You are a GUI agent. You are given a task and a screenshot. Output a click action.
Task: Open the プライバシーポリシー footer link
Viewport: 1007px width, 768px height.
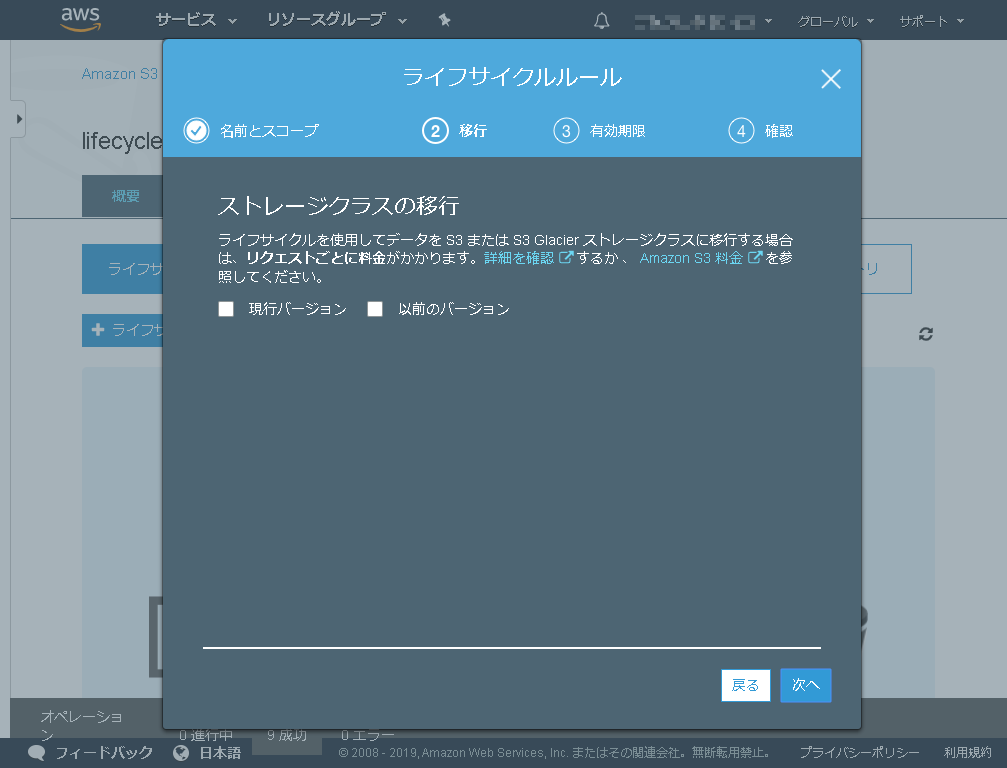click(x=859, y=753)
